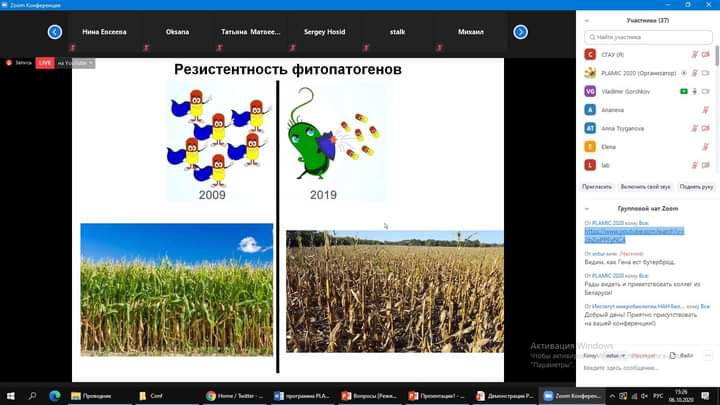Click lab camera-off icon
This screenshot has width=720, height=405.
point(706,165)
